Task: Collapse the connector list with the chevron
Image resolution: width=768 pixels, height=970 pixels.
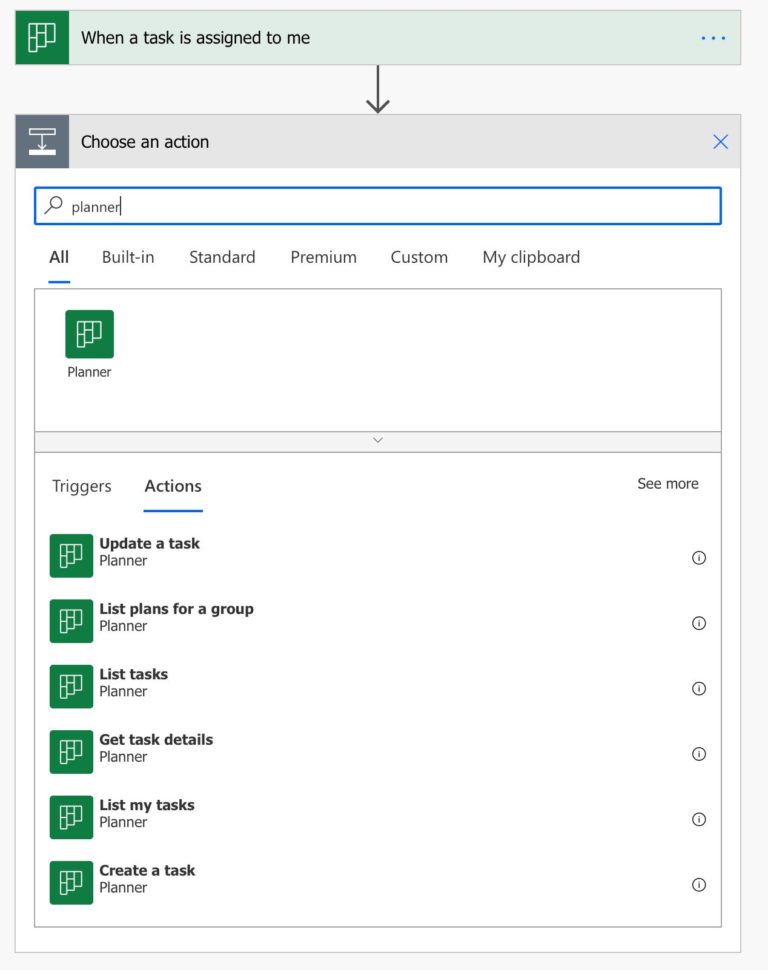Action: click(377, 440)
